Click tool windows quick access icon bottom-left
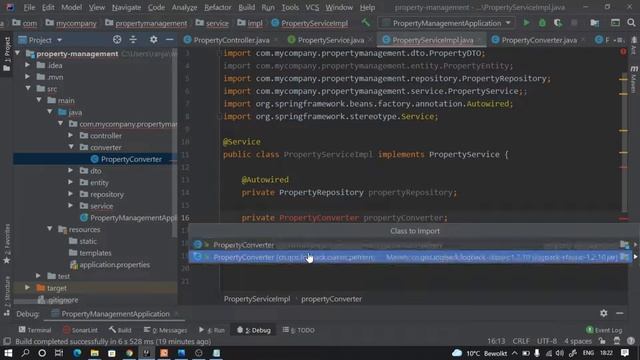The height and width of the screenshot is (360, 640). click(7, 341)
